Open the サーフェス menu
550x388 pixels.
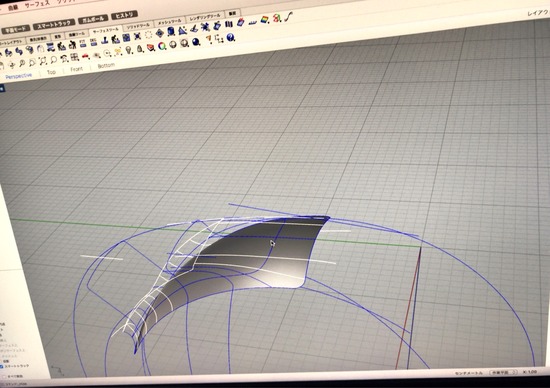click(x=37, y=5)
